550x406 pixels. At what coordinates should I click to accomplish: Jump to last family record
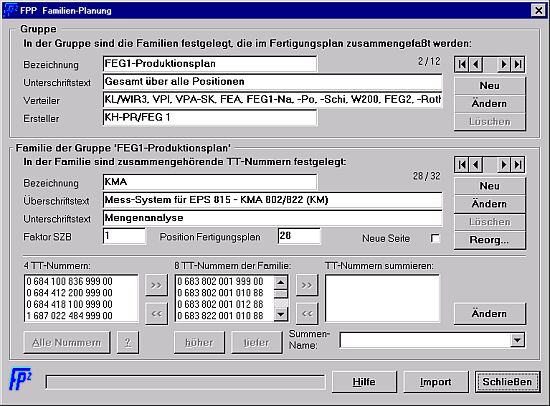518,165
